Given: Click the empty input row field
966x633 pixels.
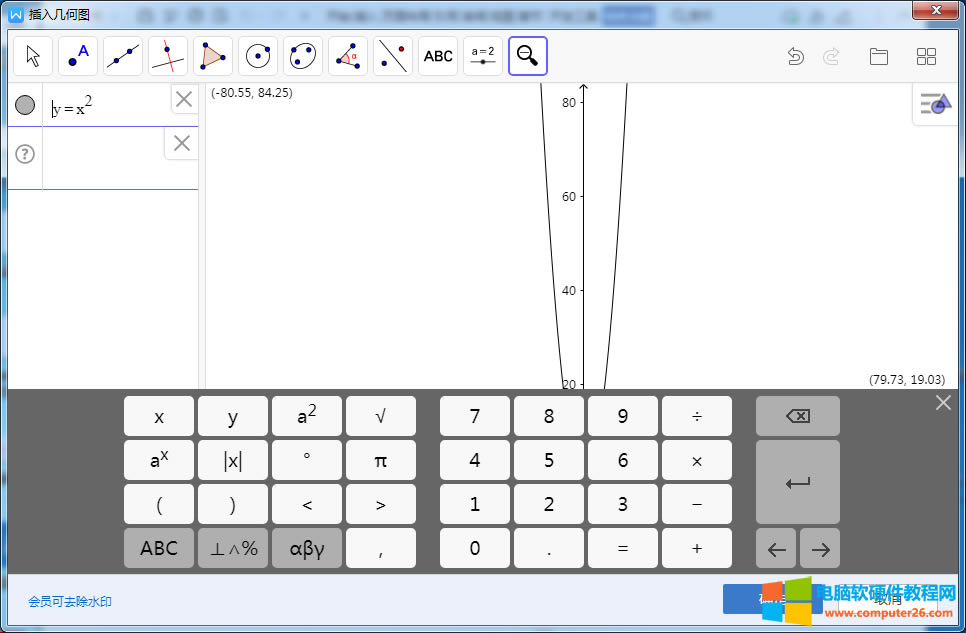Looking at the screenshot, I should pyautogui.click(x=102, y=156).
